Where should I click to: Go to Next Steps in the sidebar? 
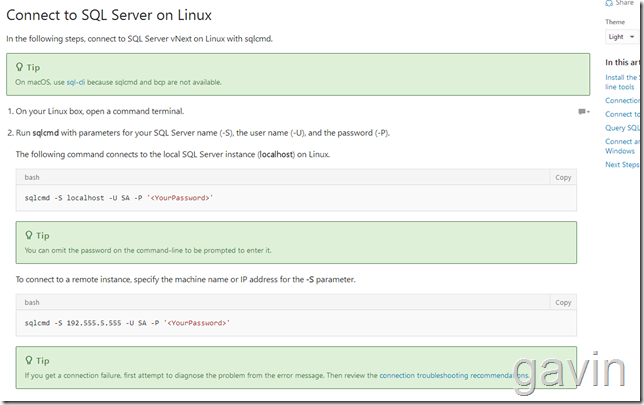(x=622, y=165)
